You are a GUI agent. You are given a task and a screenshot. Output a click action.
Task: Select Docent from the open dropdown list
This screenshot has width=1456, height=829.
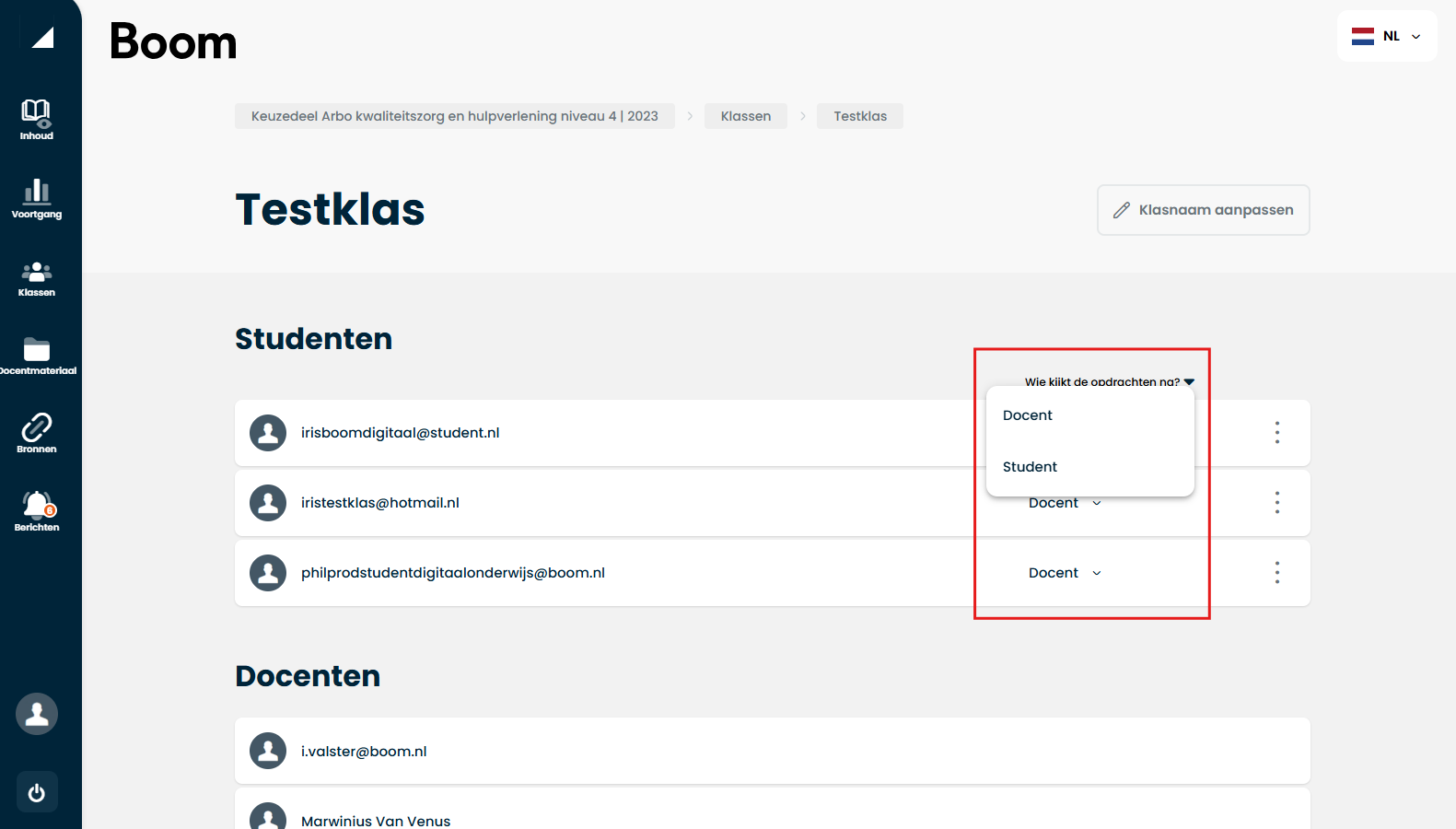click(x=1028, y=415)
